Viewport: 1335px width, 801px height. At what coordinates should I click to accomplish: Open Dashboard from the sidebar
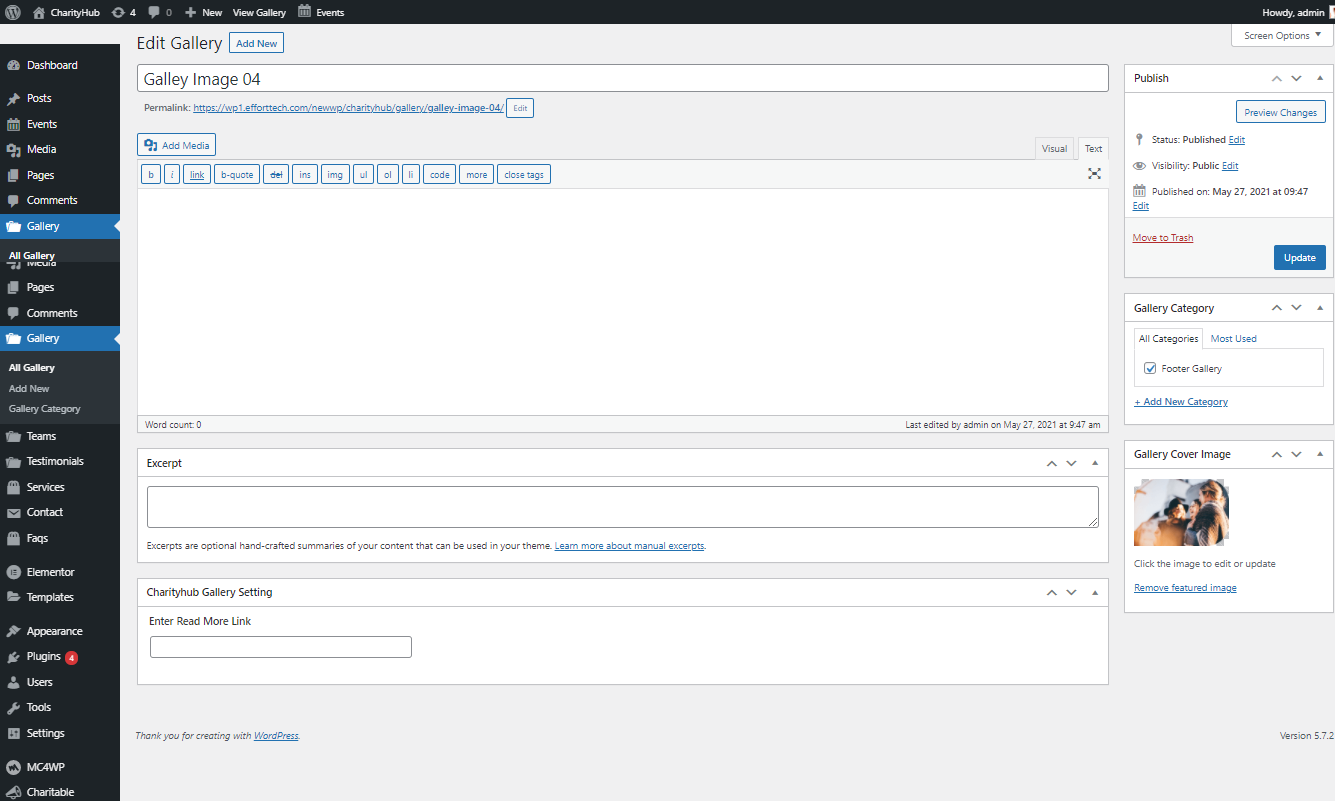pos(51,65)
